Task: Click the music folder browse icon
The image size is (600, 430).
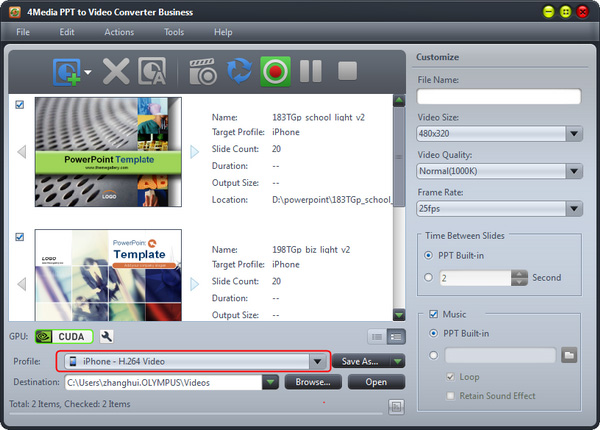Action: [569, 355]
